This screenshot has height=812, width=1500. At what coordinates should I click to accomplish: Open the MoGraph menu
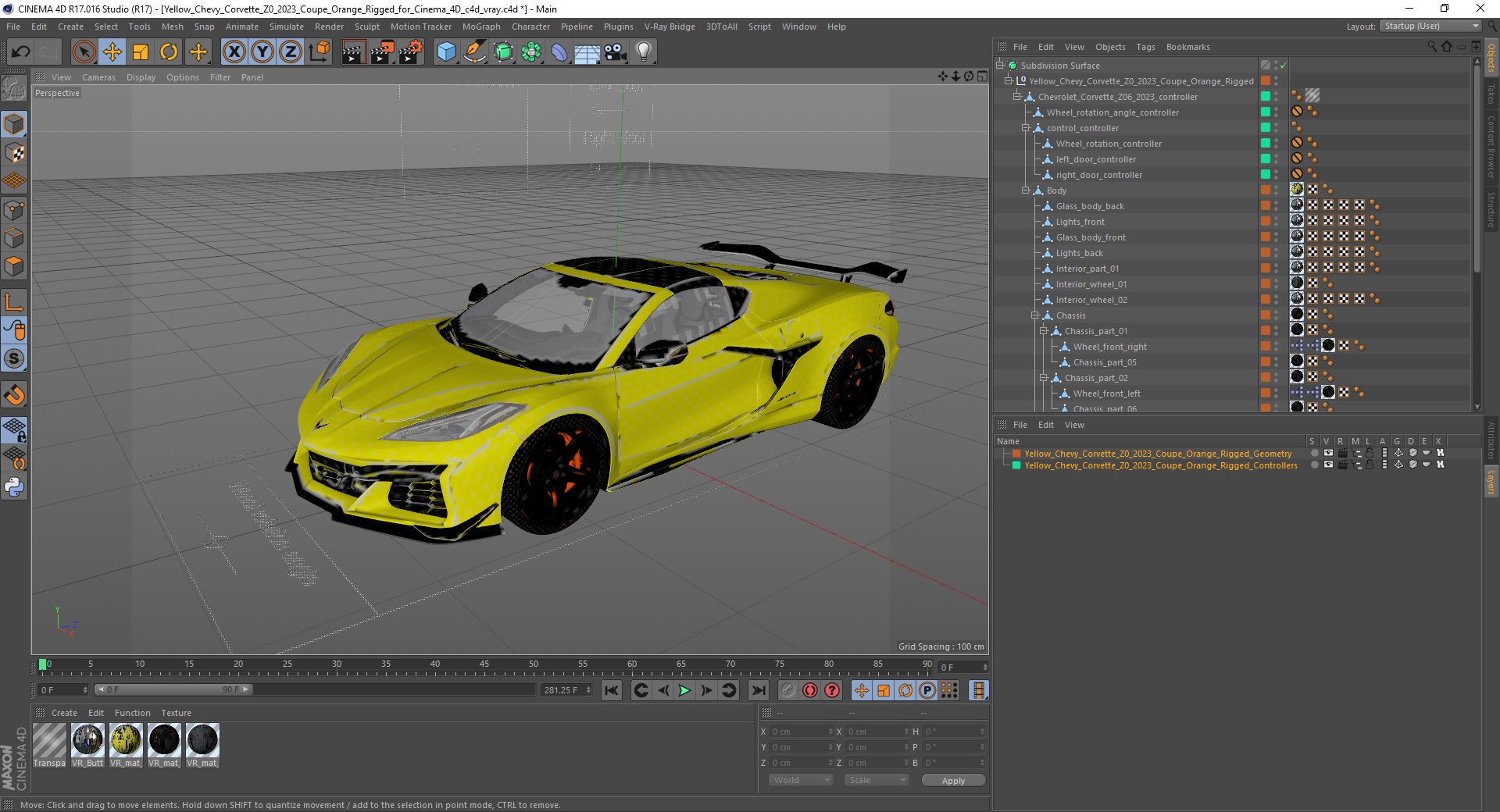(x=481, y=27)
